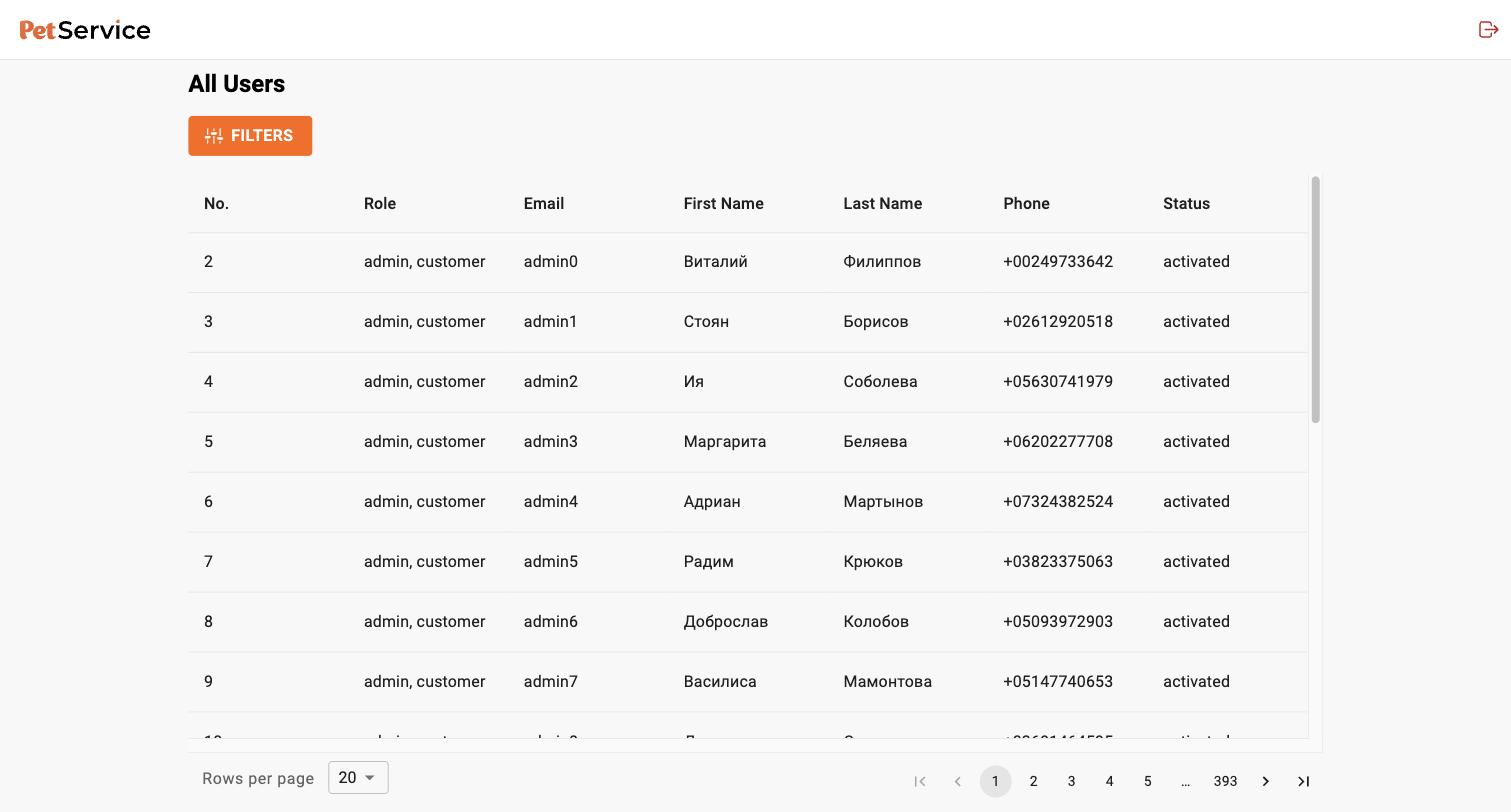
Task: Click last name Борисов
Action: click(x=876, y=321)
